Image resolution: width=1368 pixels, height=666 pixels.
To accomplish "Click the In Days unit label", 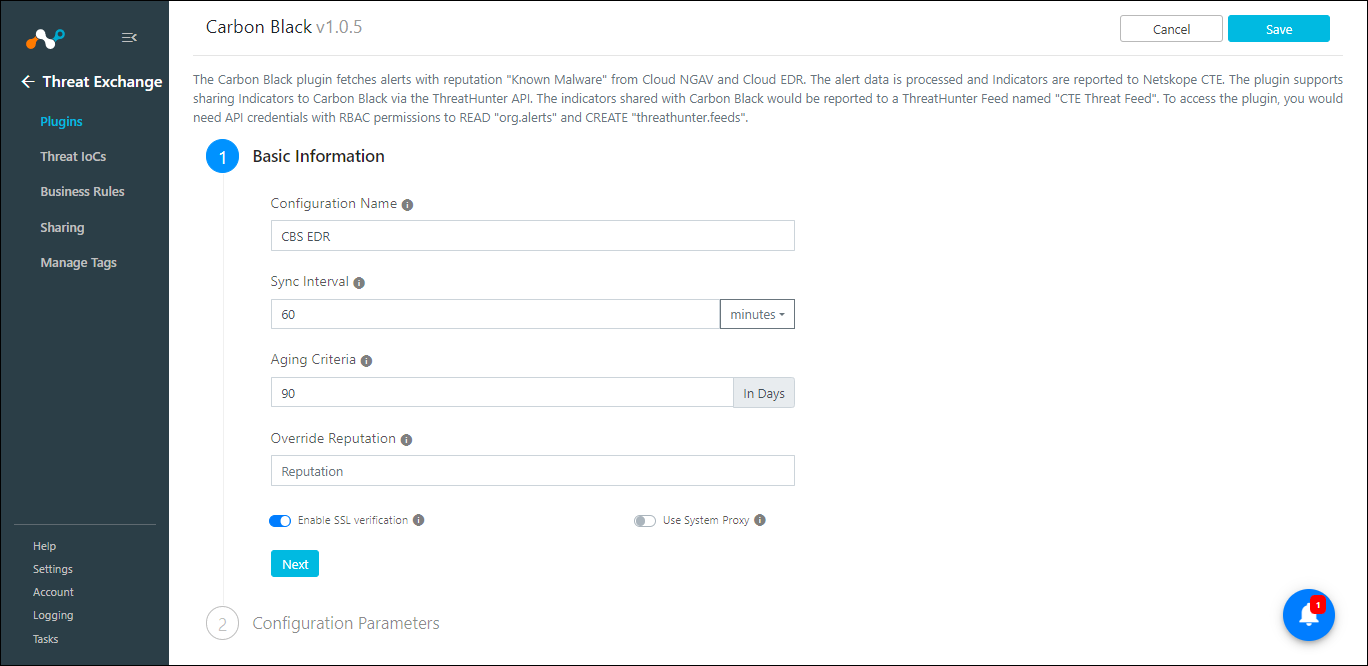I will pos(764,393).
